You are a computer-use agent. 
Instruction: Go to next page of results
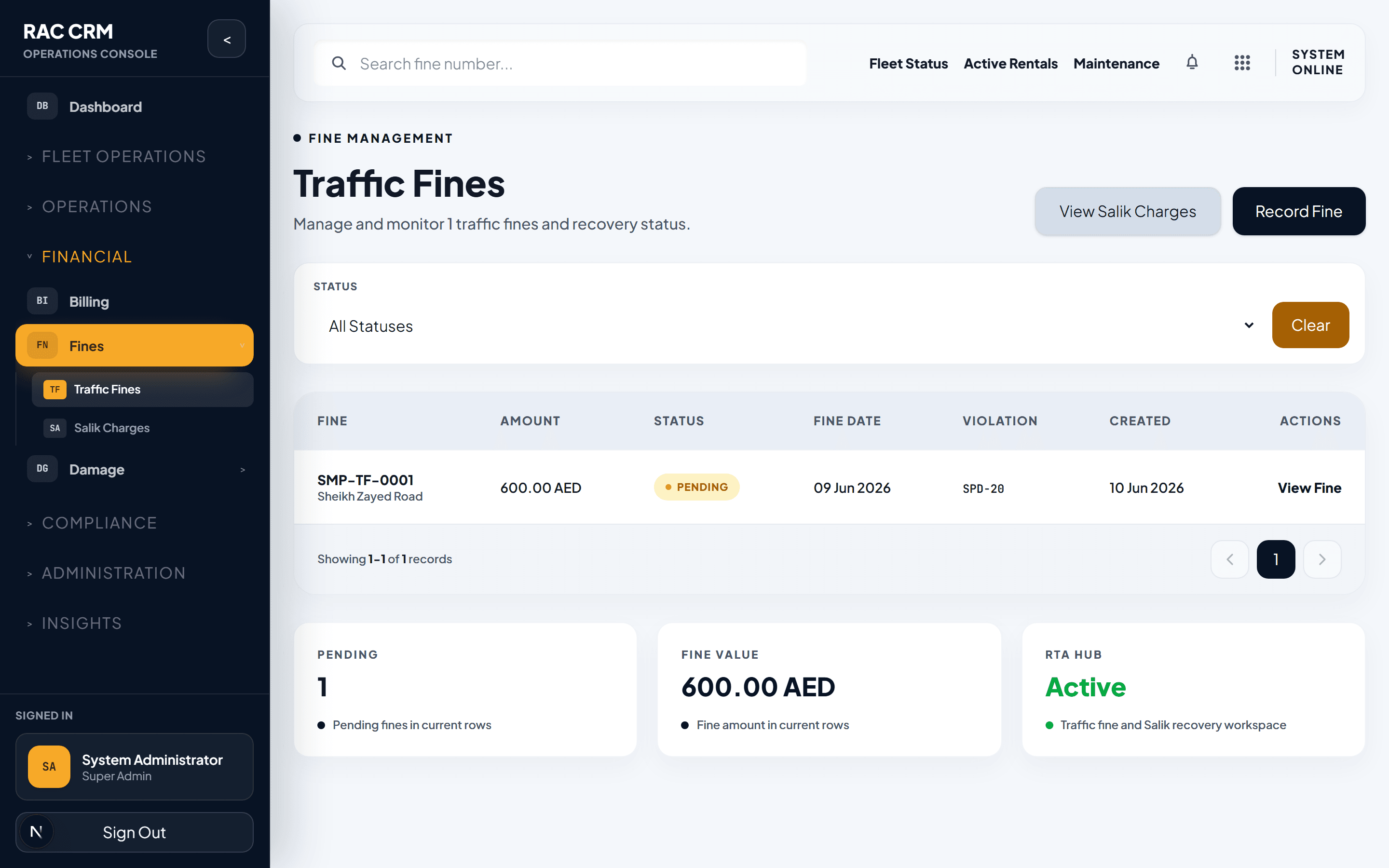1322,559
